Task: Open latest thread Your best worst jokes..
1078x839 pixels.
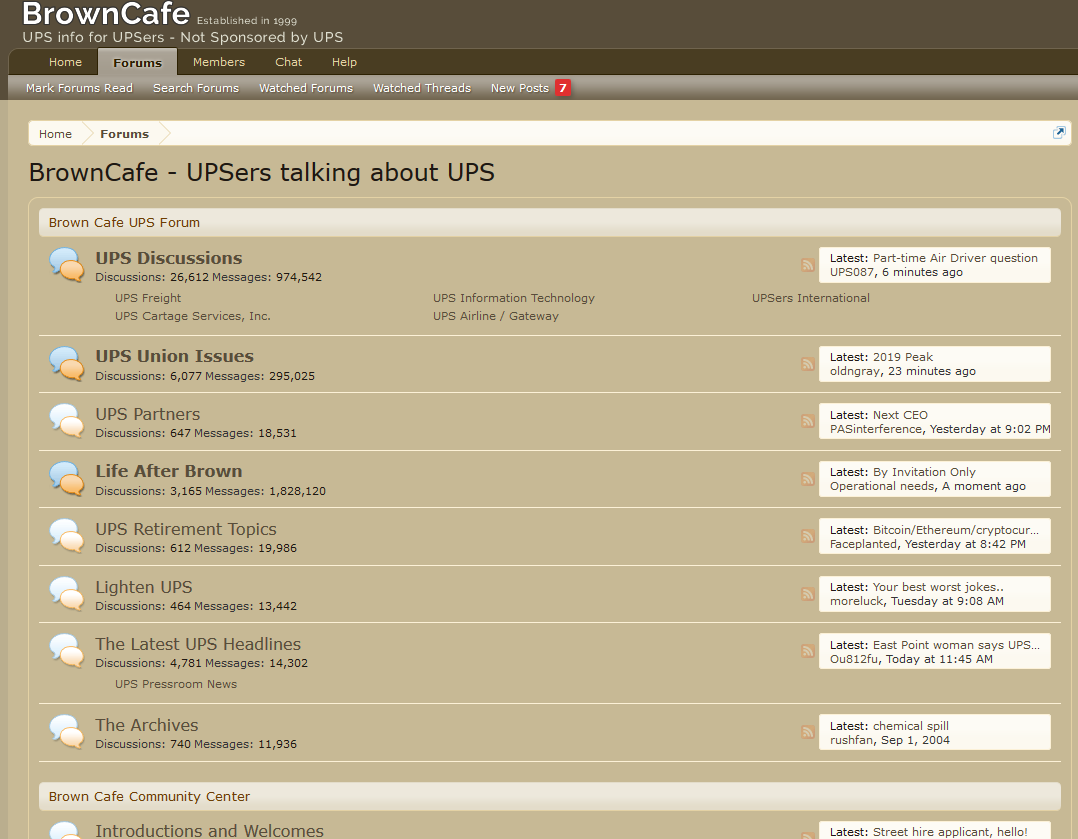Action: pos(938,587)
